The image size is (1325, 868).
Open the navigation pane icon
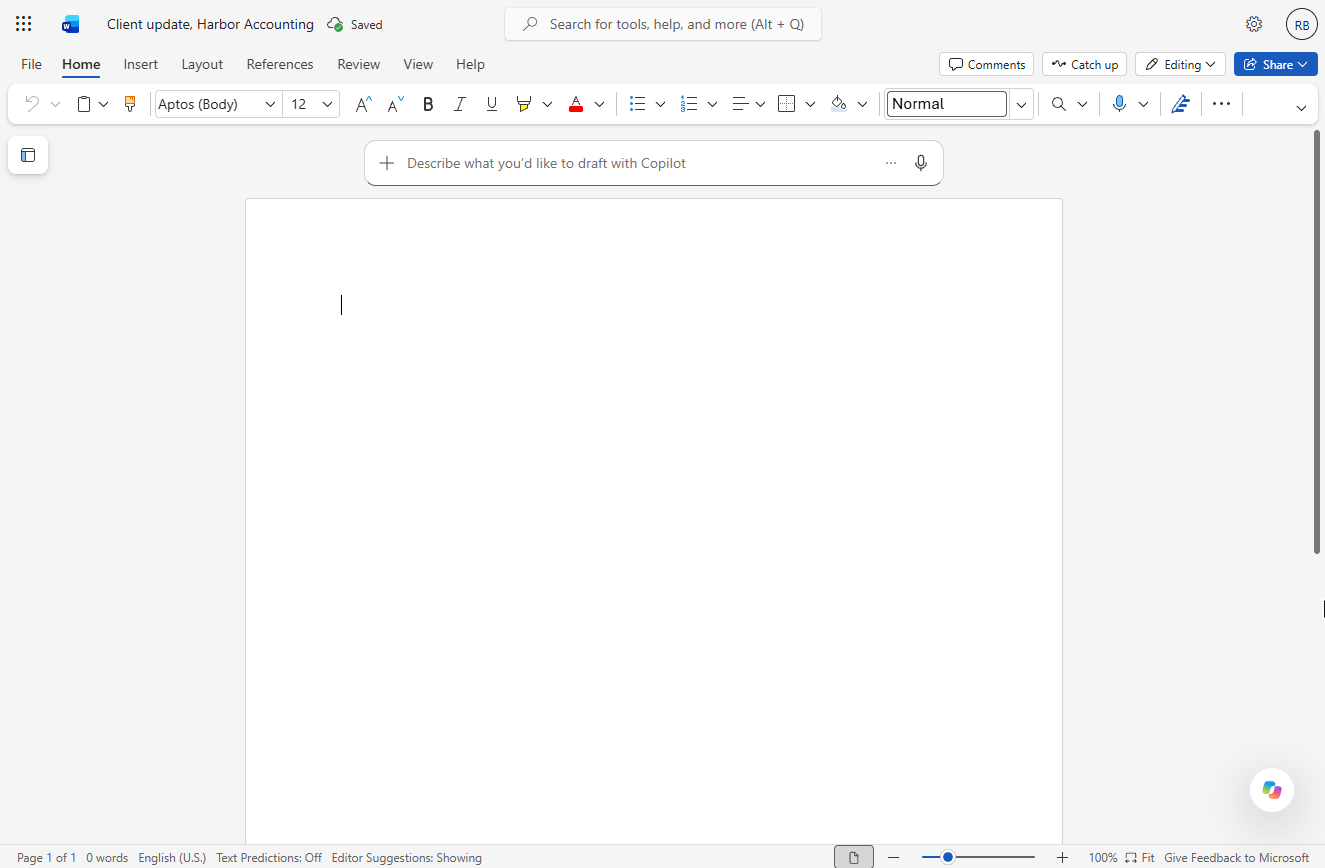point(28,155)
